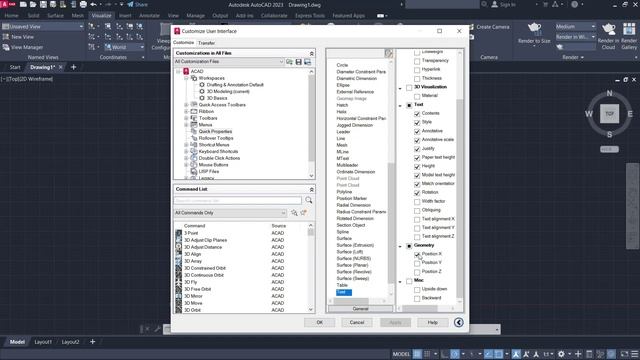
Task: Uncheck the Justify property checkbox
Action: click(417, 149)
